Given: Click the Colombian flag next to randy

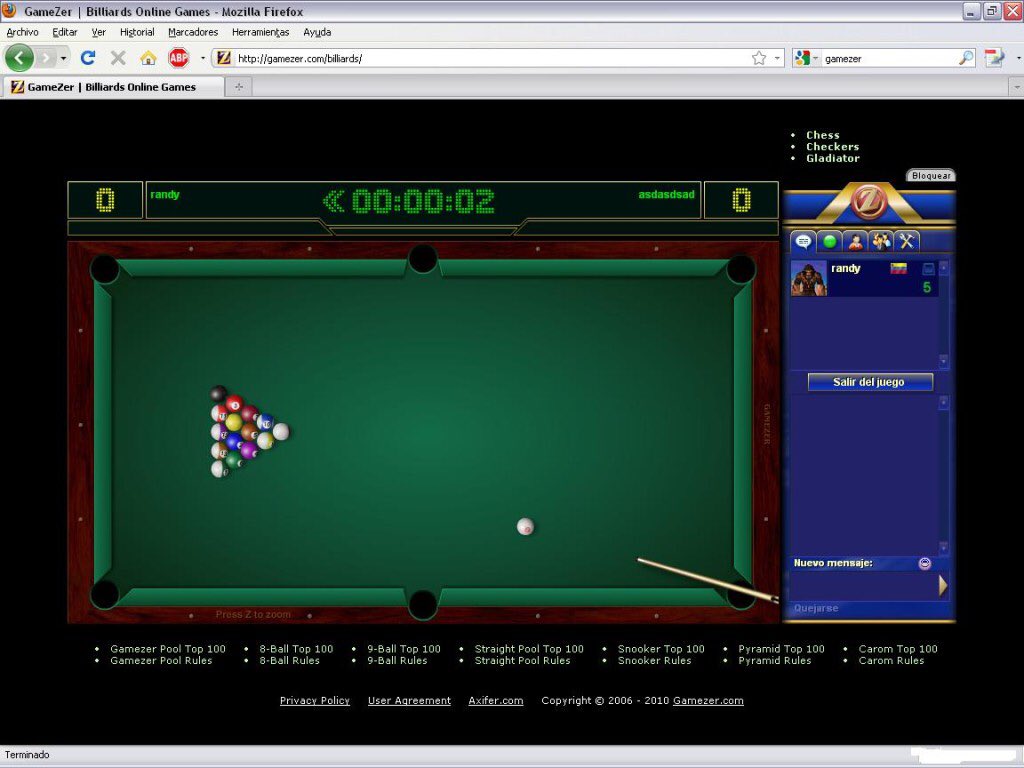Looking at the screenshot, I should click(x=898, y=267).
